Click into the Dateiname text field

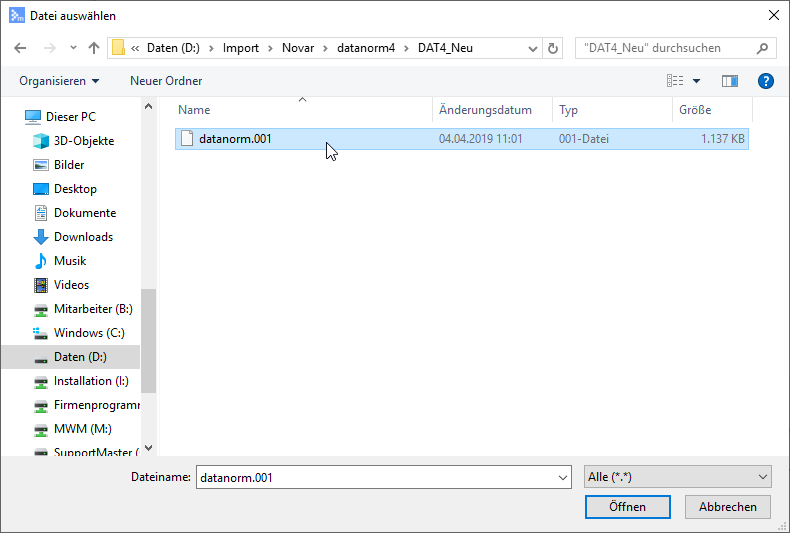tap(375, 477)
